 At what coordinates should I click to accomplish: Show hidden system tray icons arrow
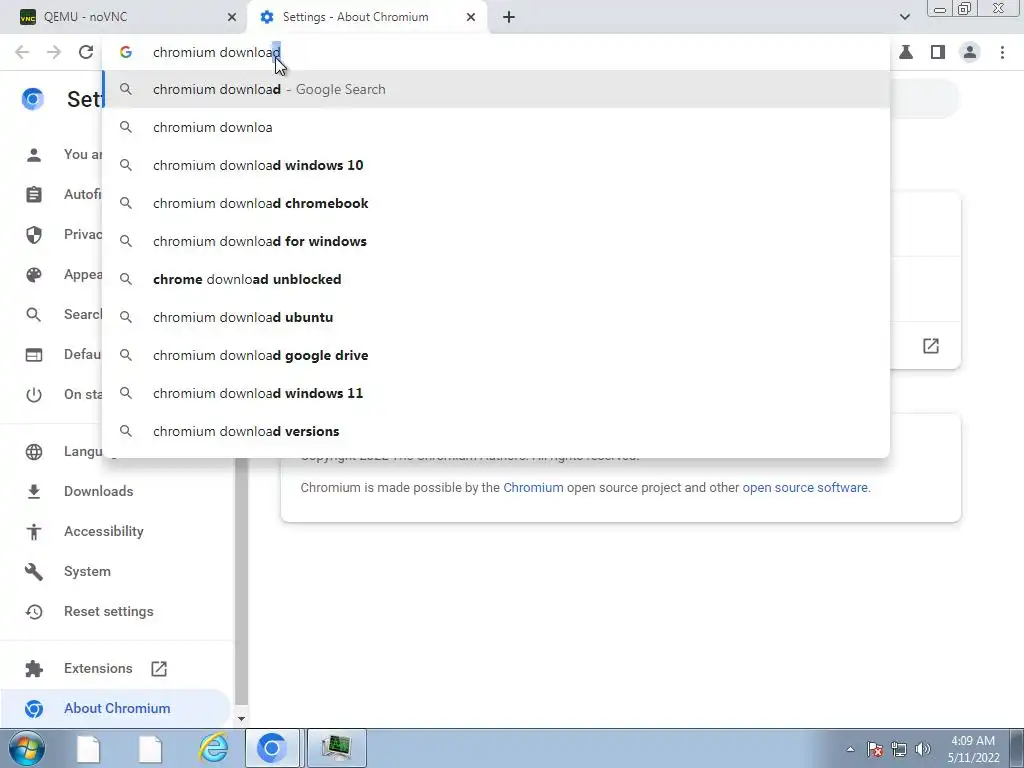pos(850,749)
